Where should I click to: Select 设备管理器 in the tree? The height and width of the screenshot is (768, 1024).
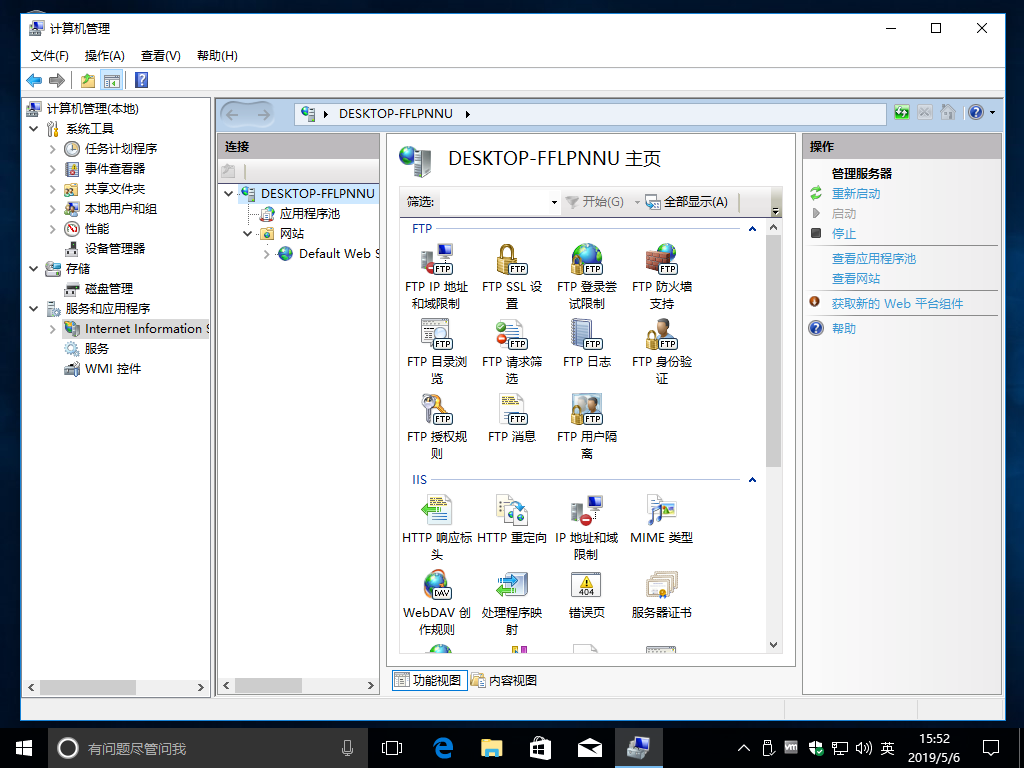pyautogui.click(x=115, y=248)
